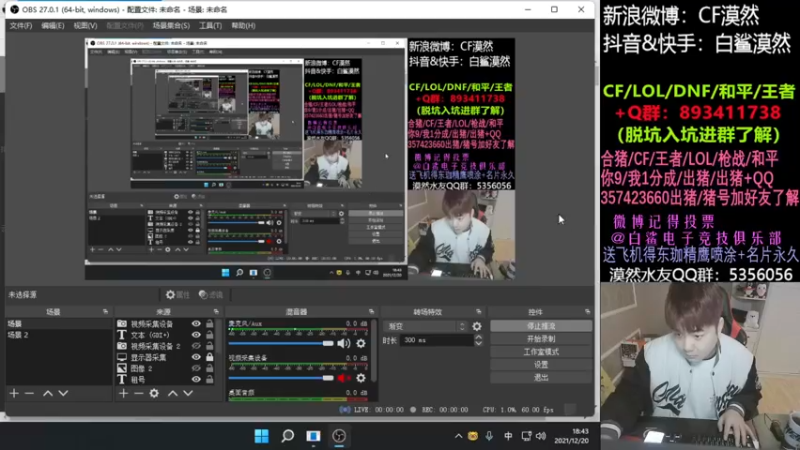The width and height of the screenshot is (800, 450).
Task: Open 视频采集设备 mixer settings gear
Action: coord(361,378)
